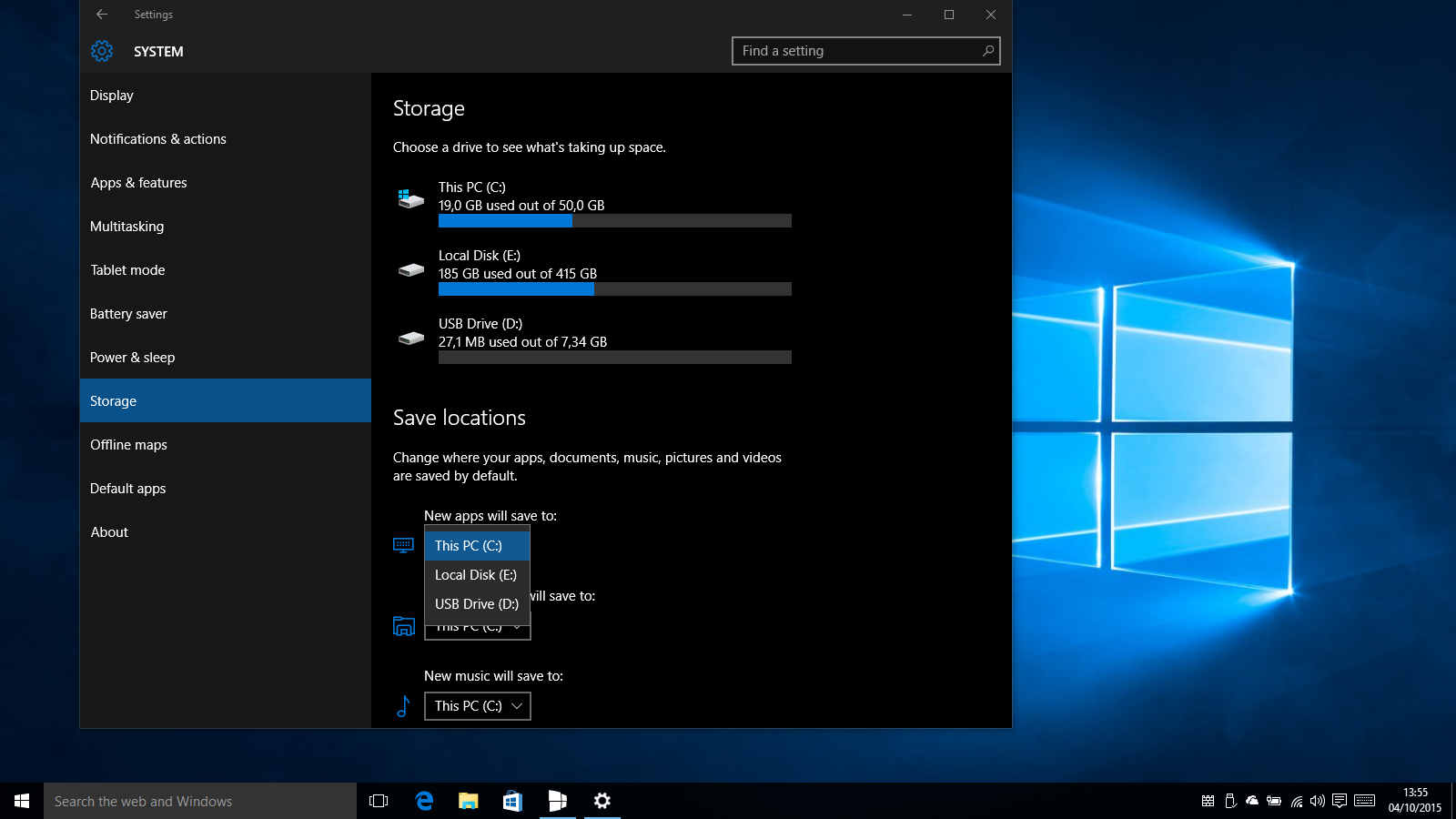Click the flag app icon next to Store on the taskbar

pos(557,801)
